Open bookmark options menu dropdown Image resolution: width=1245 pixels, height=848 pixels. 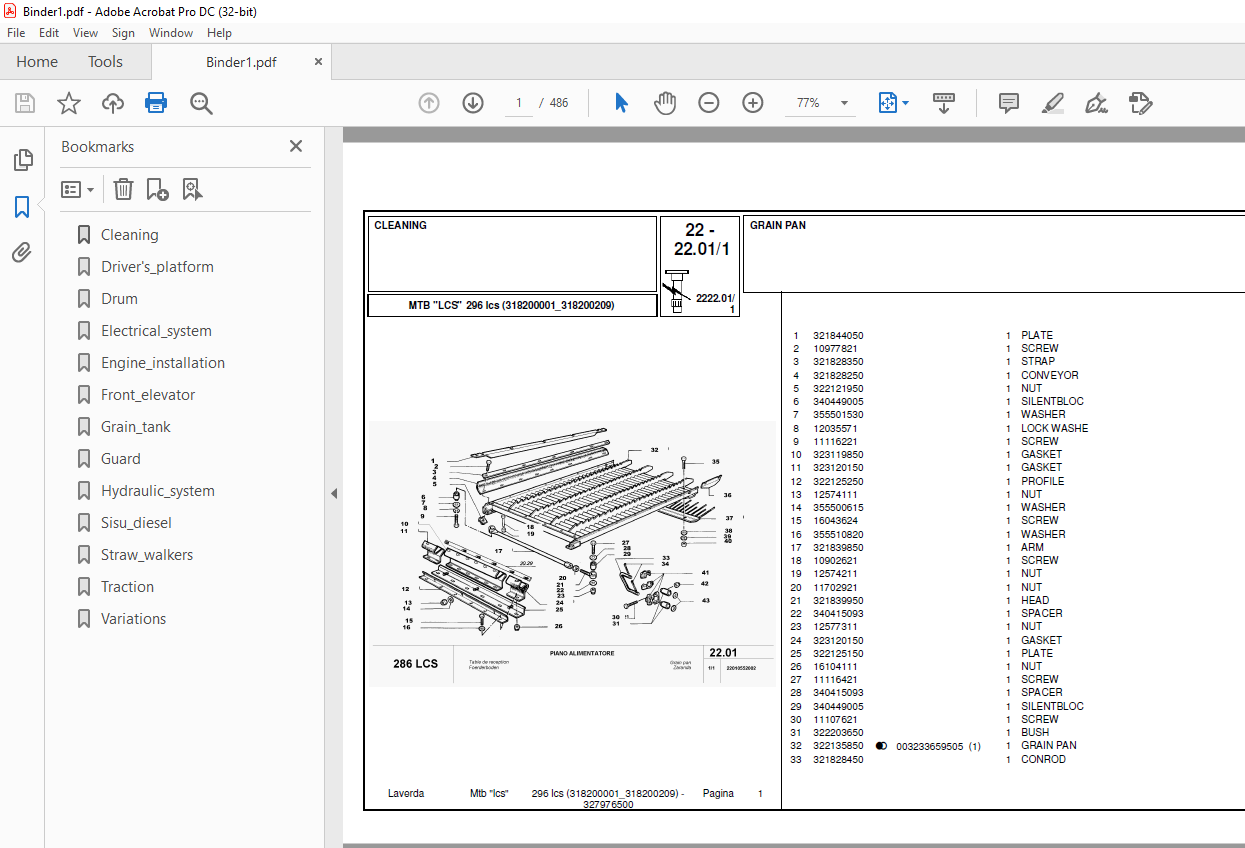[x=77, y=189]
